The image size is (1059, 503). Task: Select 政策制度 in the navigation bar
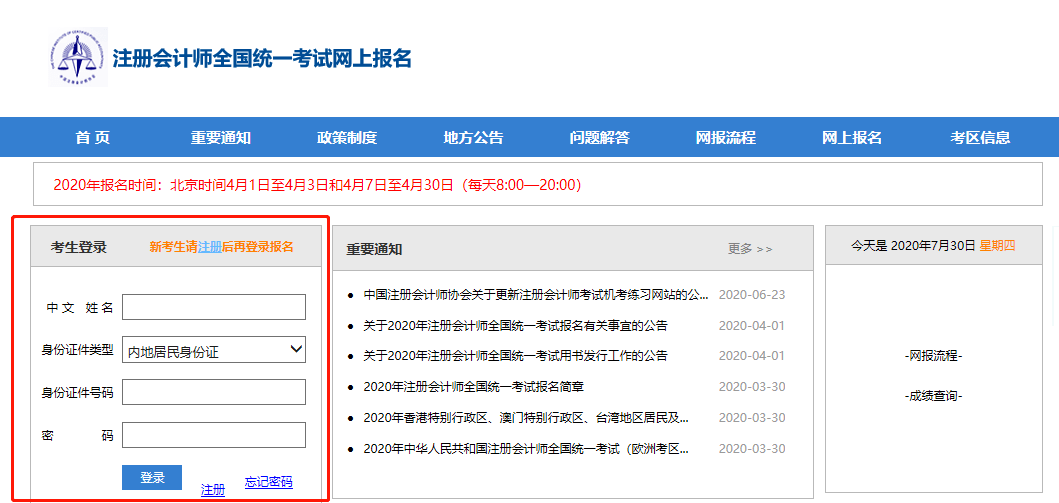pos(346,138)
